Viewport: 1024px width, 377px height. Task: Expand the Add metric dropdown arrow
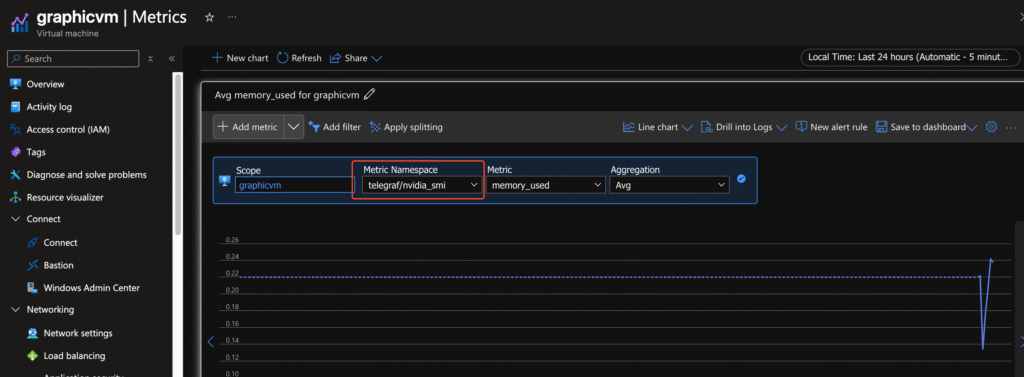pos(295,127)
